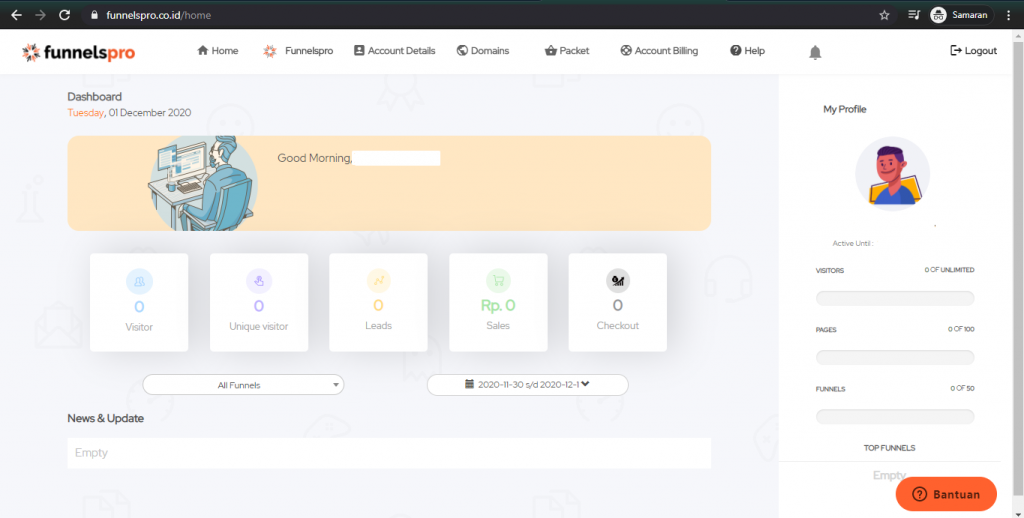The width and height of the screenshot is (1024, 518).
Task: Reload the page in the browser
Action: 64,15
